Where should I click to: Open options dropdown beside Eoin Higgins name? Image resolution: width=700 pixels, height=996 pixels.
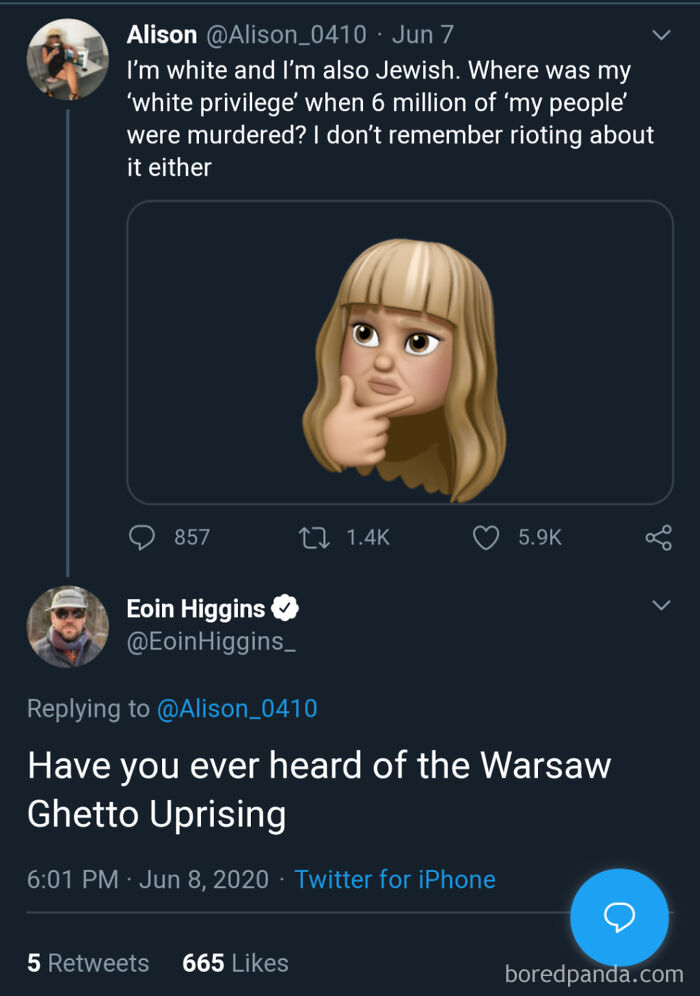[661, 604]
